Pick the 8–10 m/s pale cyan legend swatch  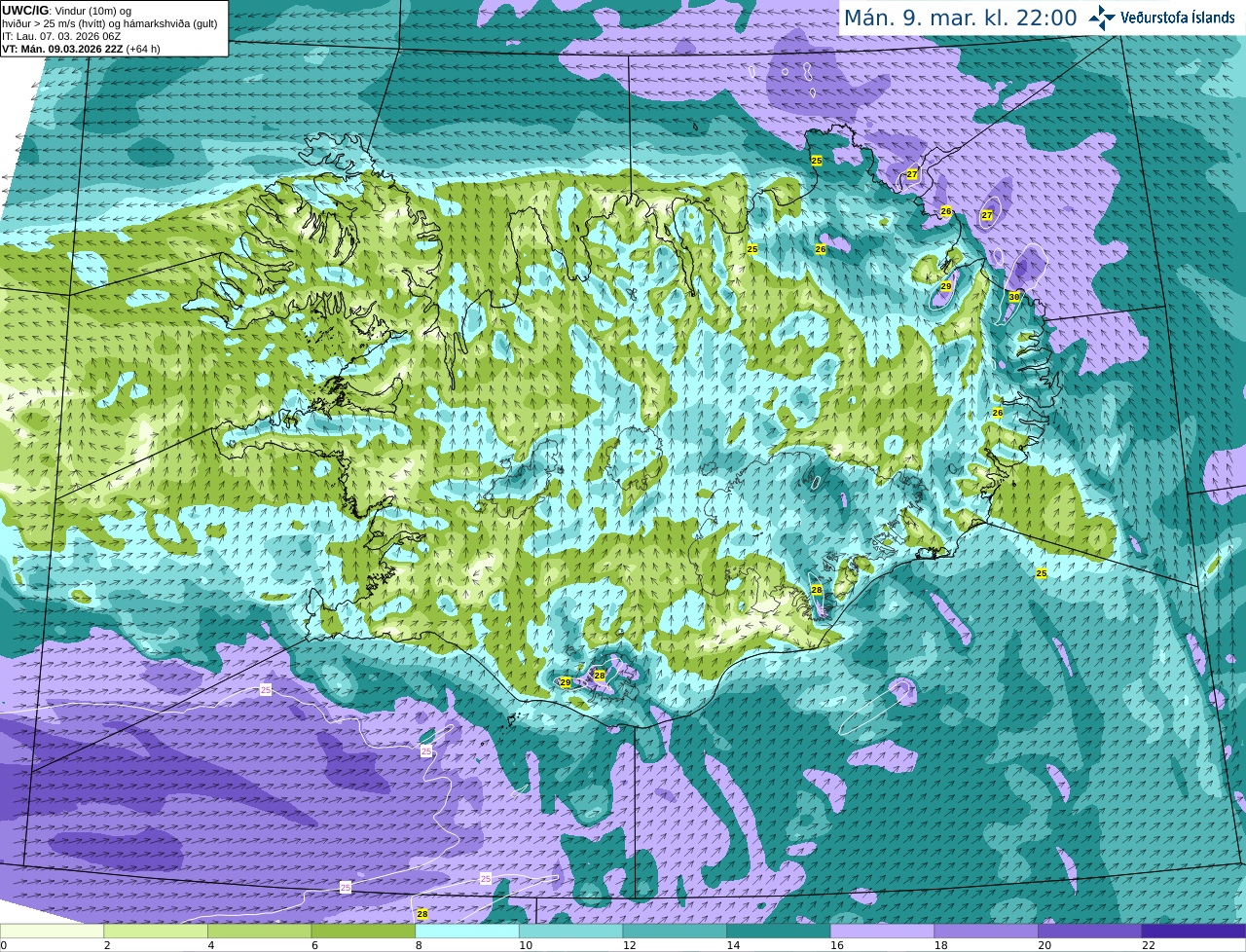(467, 932)
